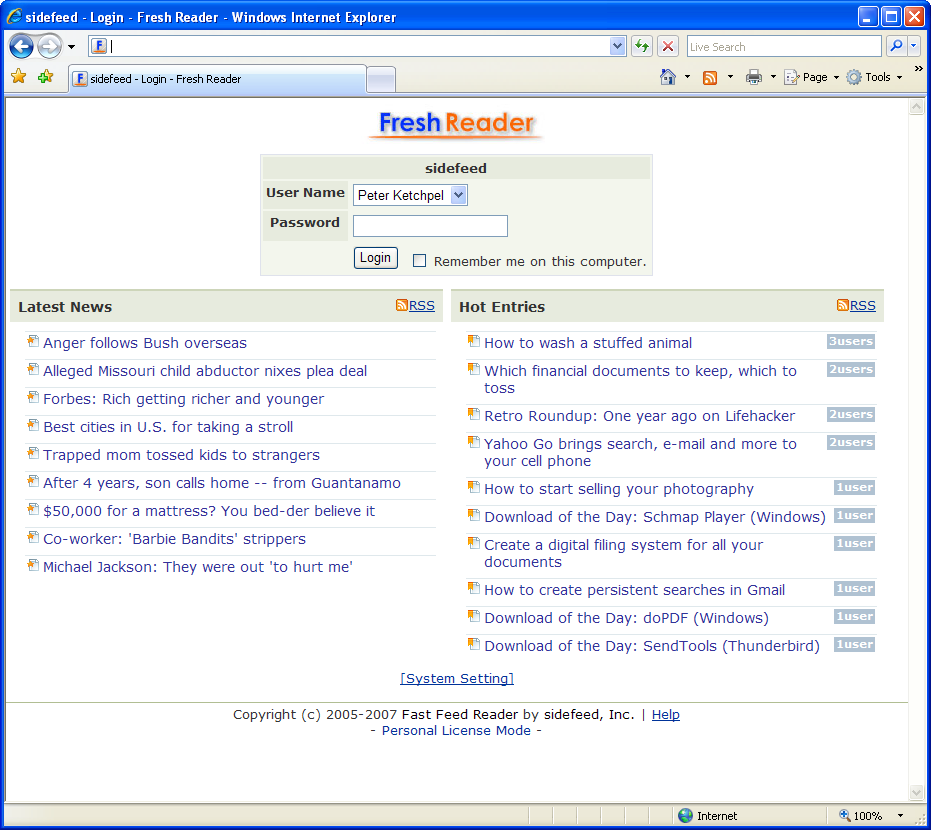The image size is (931, 830).
Task: Click the Login button
Action: pyautogui.click(x=375, y=258)
